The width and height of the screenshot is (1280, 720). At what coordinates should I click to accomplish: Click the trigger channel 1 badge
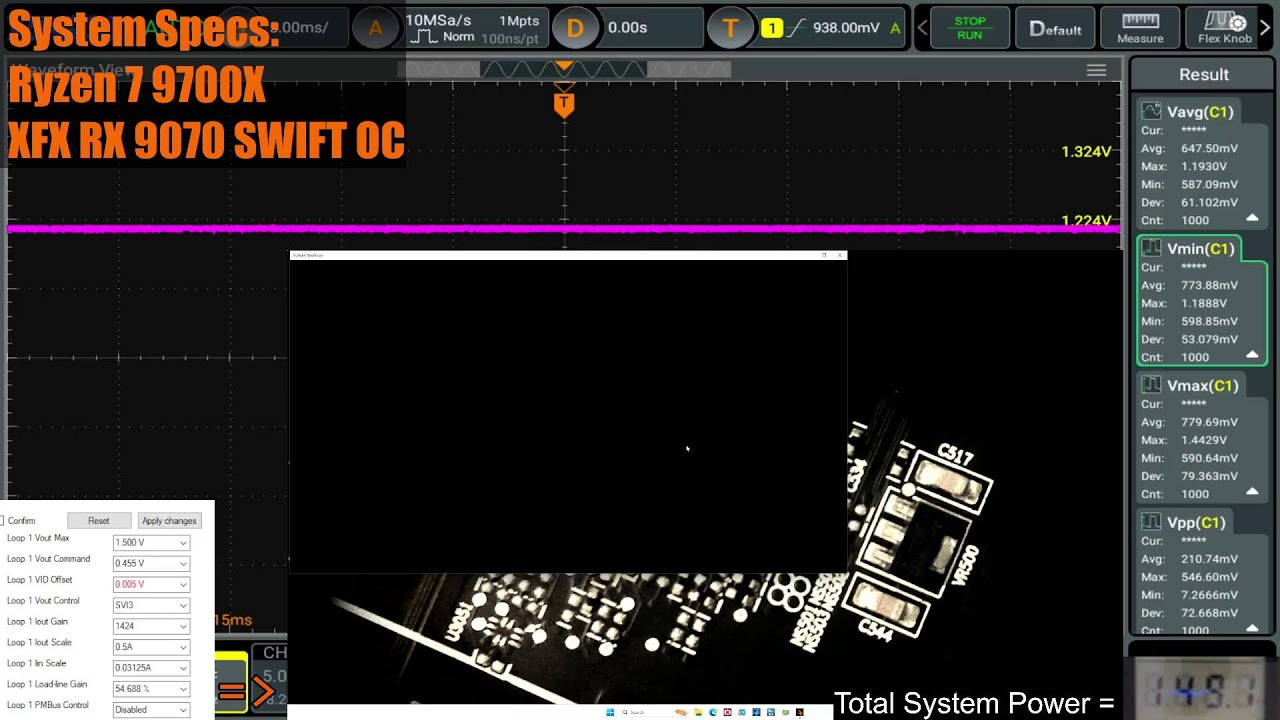pos(771,28)
